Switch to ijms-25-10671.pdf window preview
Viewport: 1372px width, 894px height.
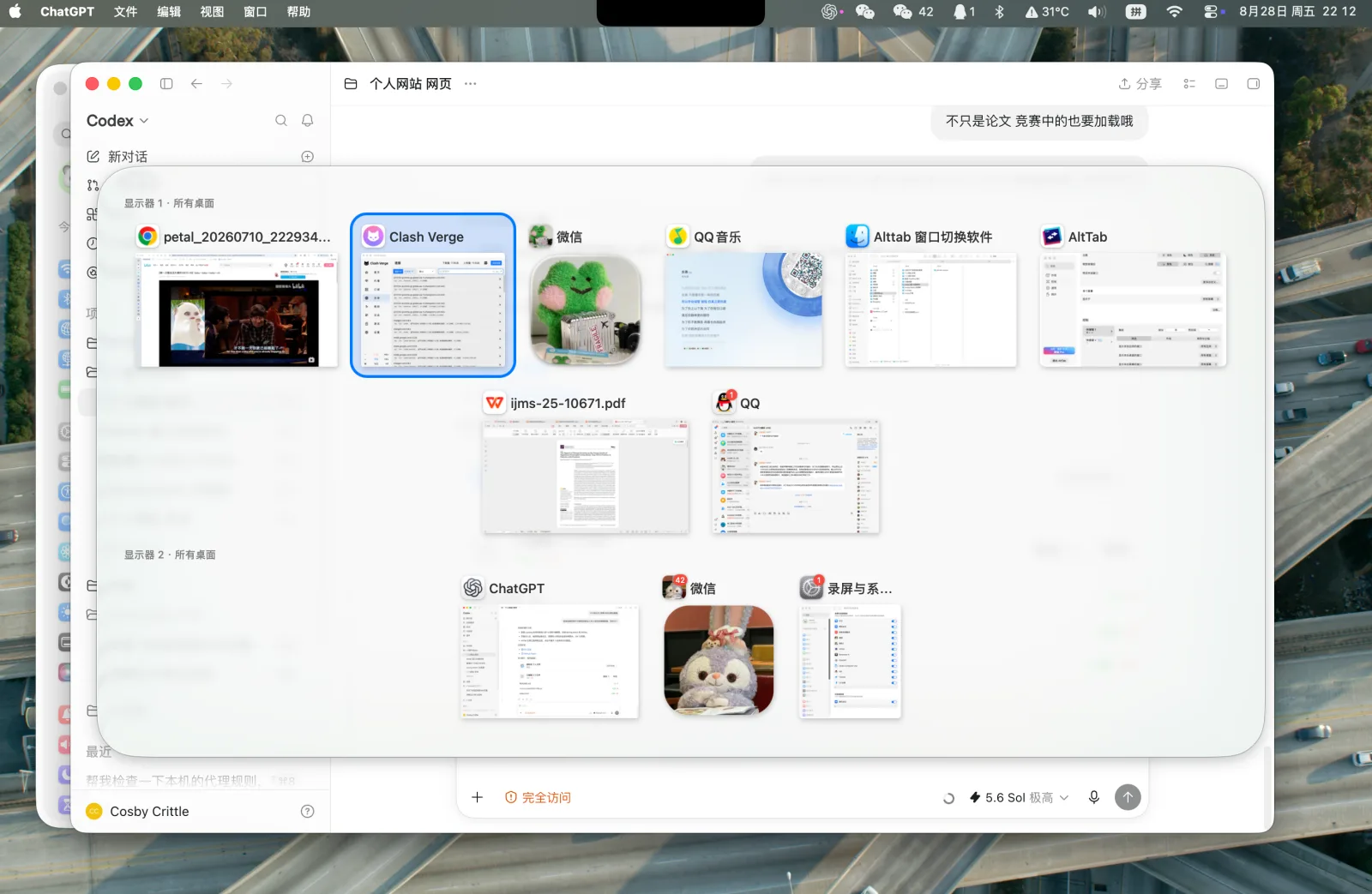(x=586, y=477)
